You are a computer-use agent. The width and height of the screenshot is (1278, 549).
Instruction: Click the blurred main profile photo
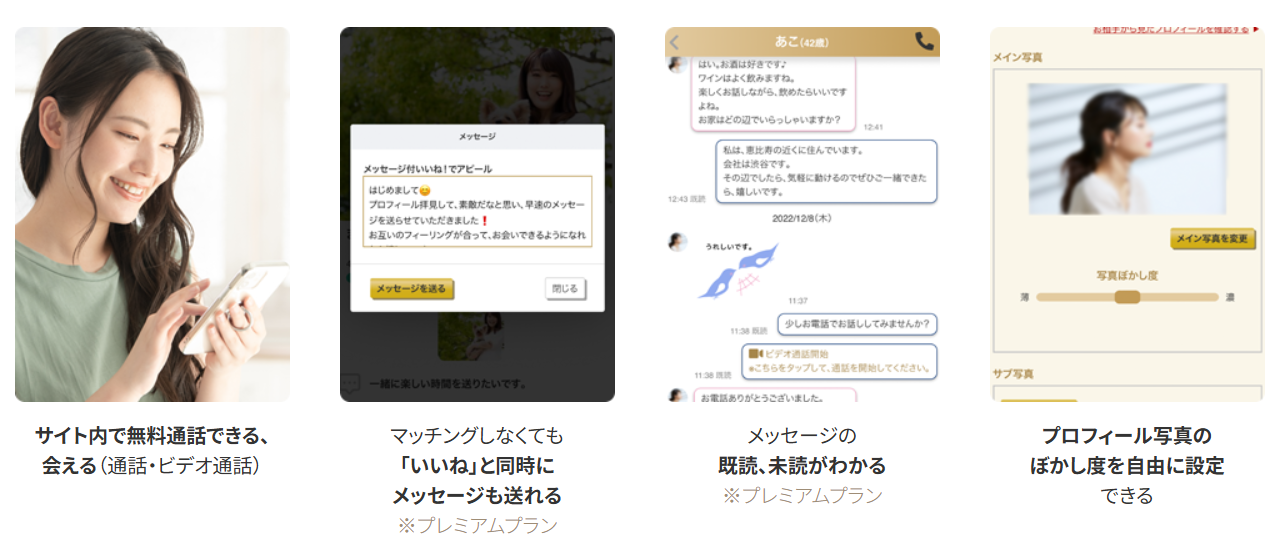1127,149
